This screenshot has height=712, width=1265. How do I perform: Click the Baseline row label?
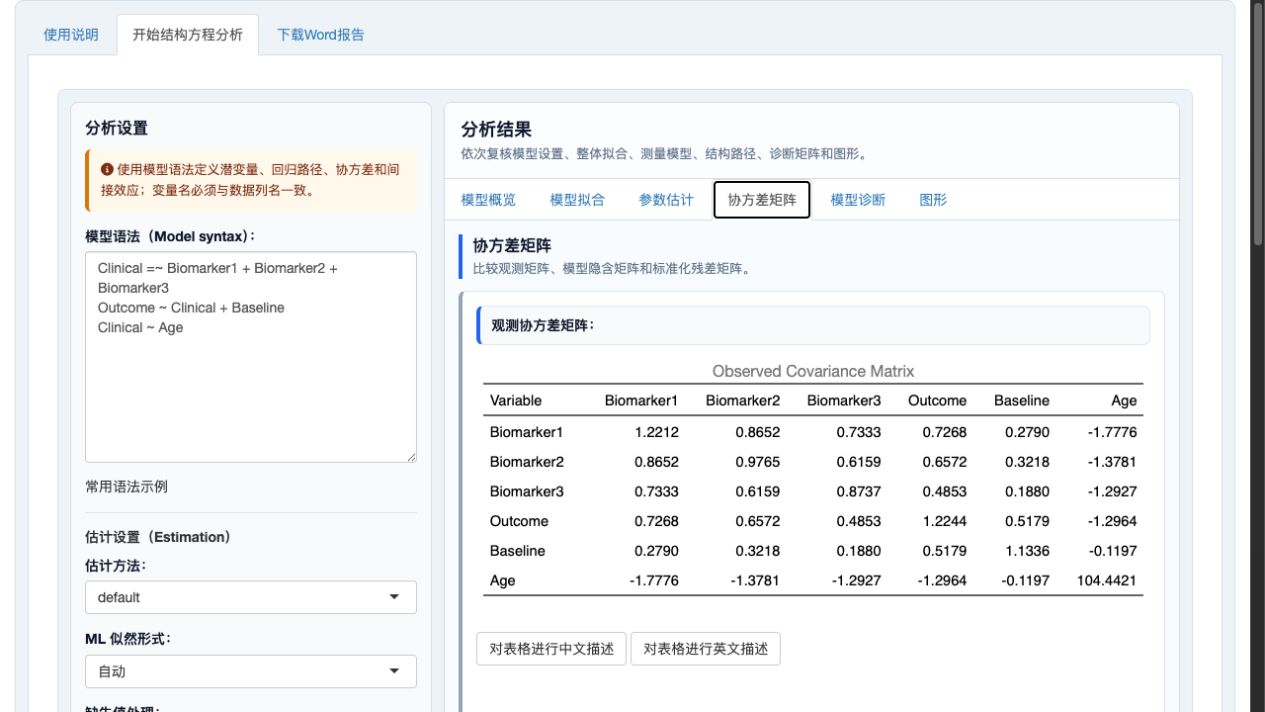518,551
